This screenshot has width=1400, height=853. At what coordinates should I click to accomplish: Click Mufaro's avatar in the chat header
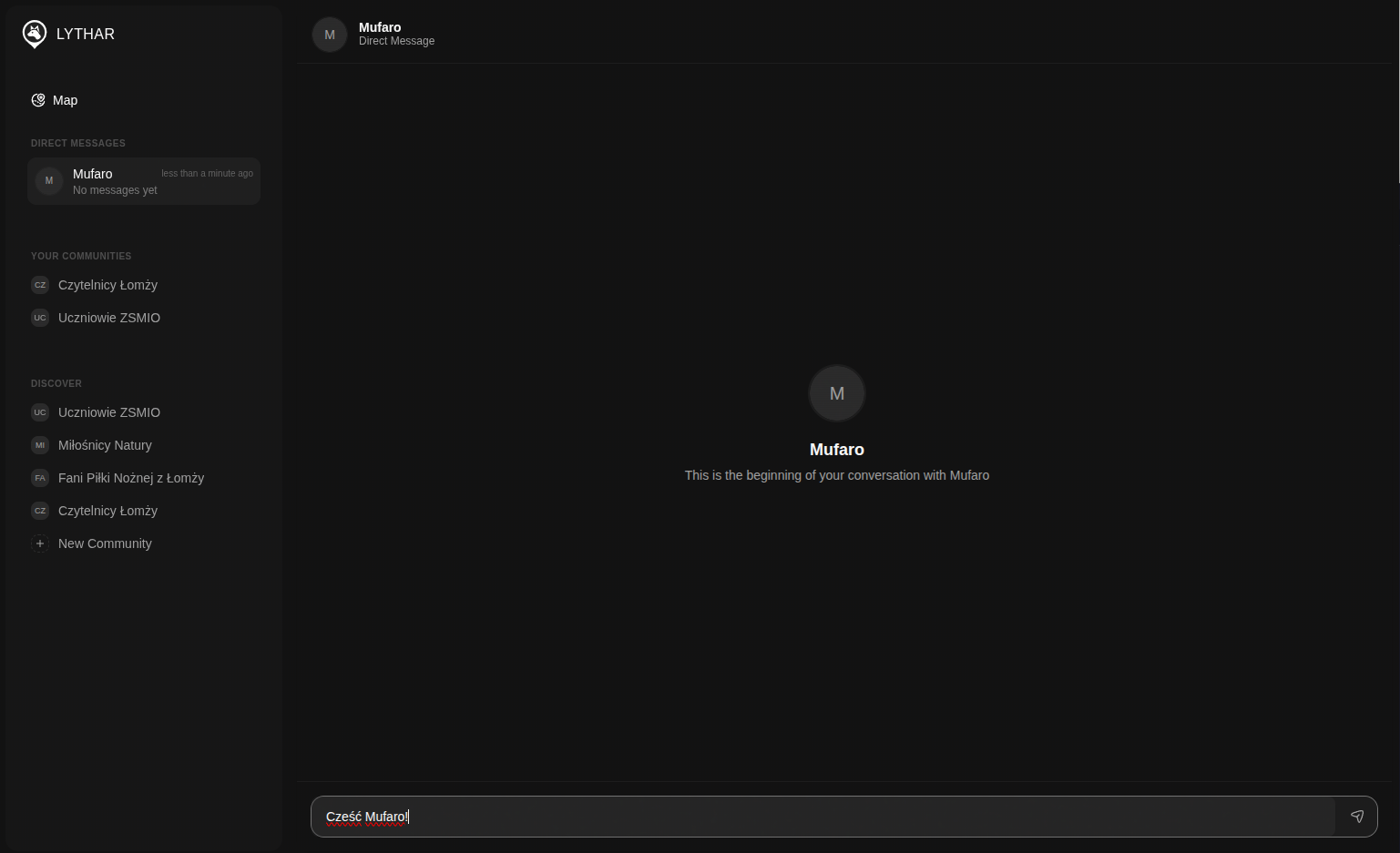point(330,35)
